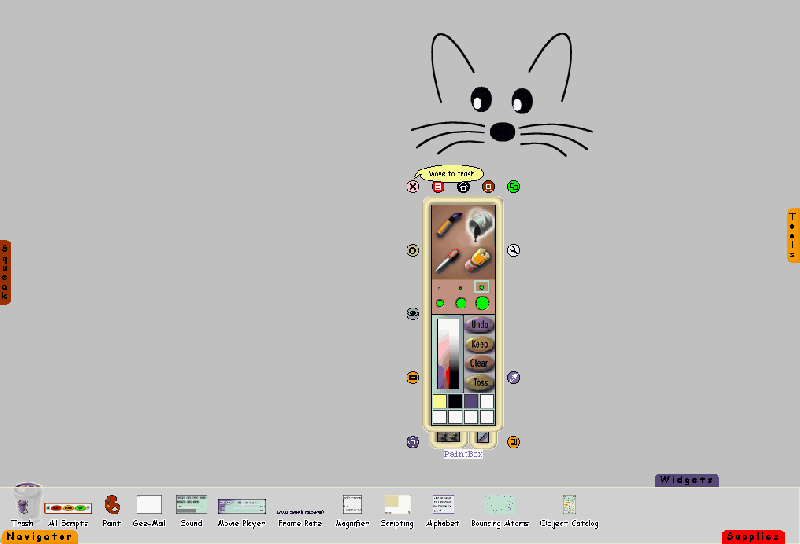Pick the yellow color swatch
Screen dimensions: 800x544
coord(440,401)
